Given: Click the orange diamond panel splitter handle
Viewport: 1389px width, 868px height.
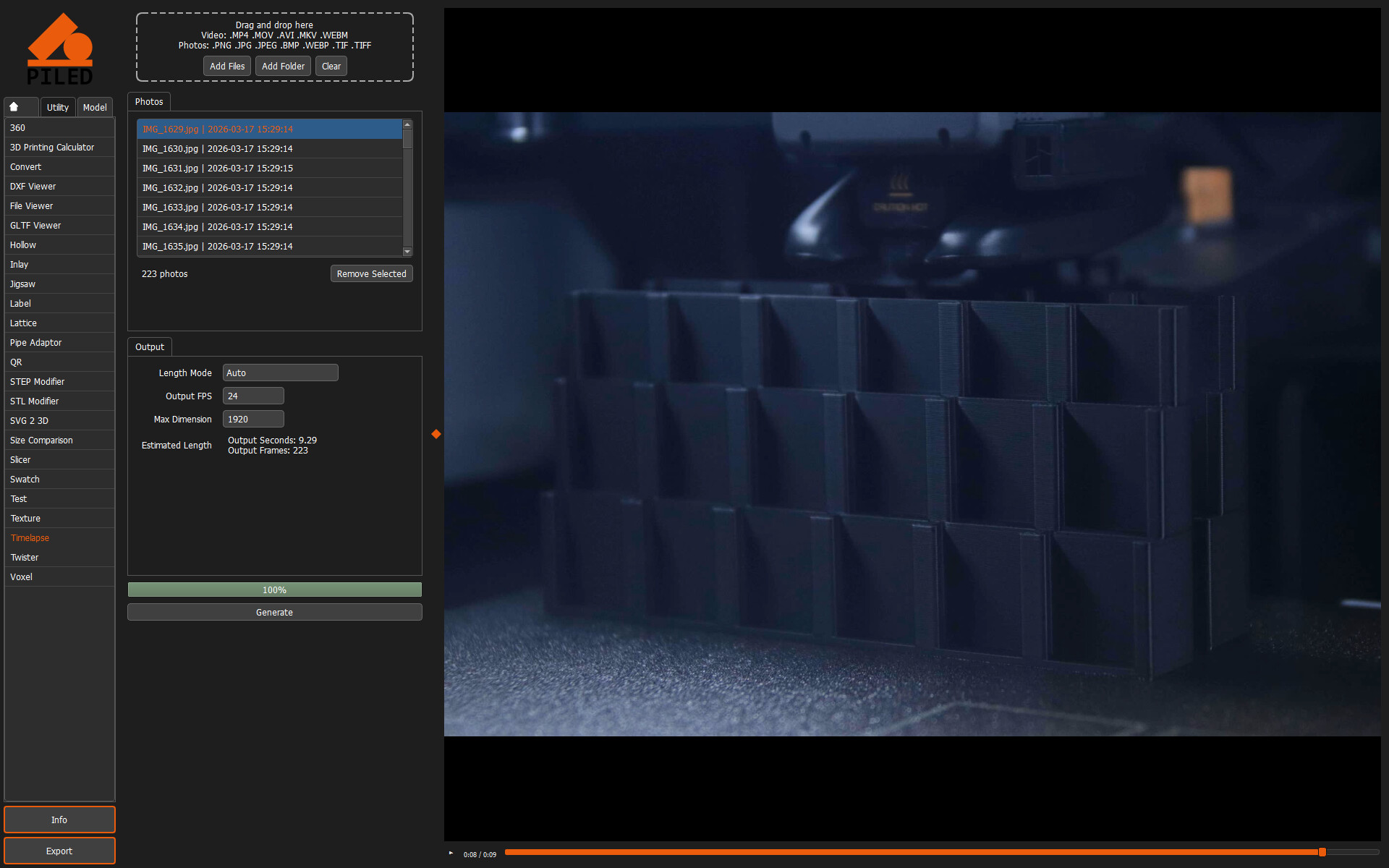Looking at the screenshot, I should [x=436, y=434].
